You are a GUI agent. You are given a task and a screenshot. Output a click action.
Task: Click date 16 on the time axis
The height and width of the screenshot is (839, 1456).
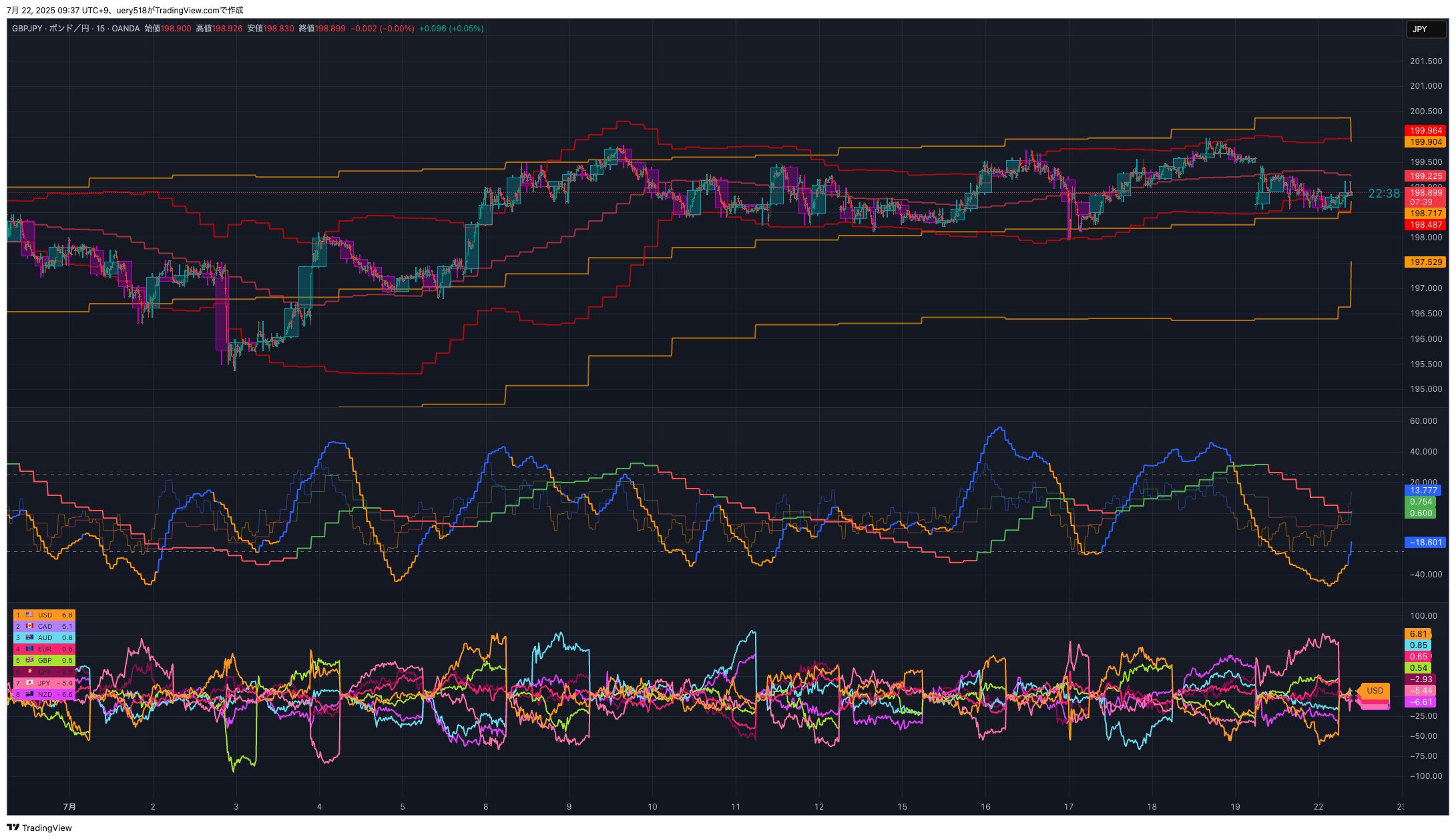pos(985,807)
